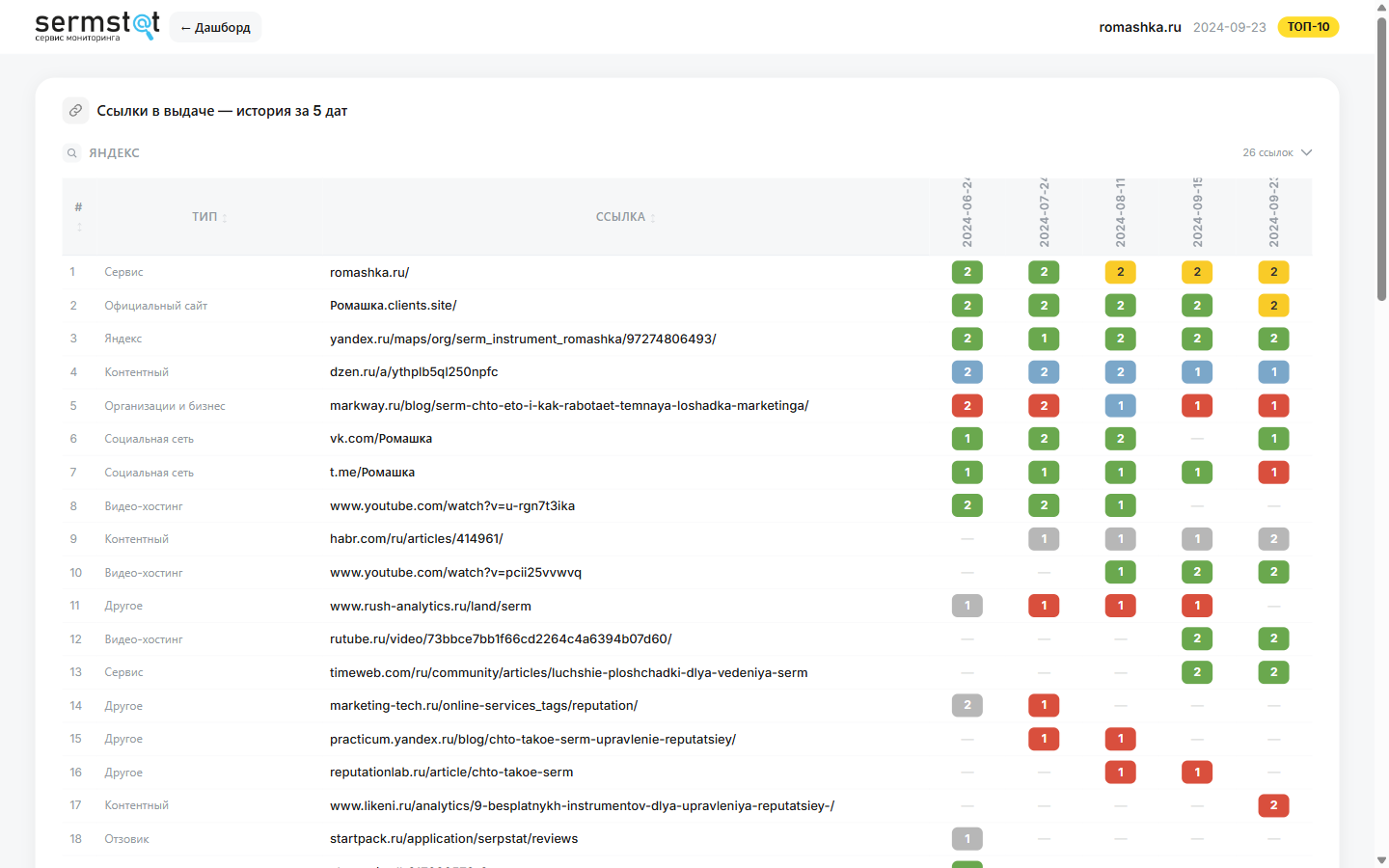Click Другое in the reputationlab.ru row
This screenshot has height=868, width=1389.
pos(123,773)
